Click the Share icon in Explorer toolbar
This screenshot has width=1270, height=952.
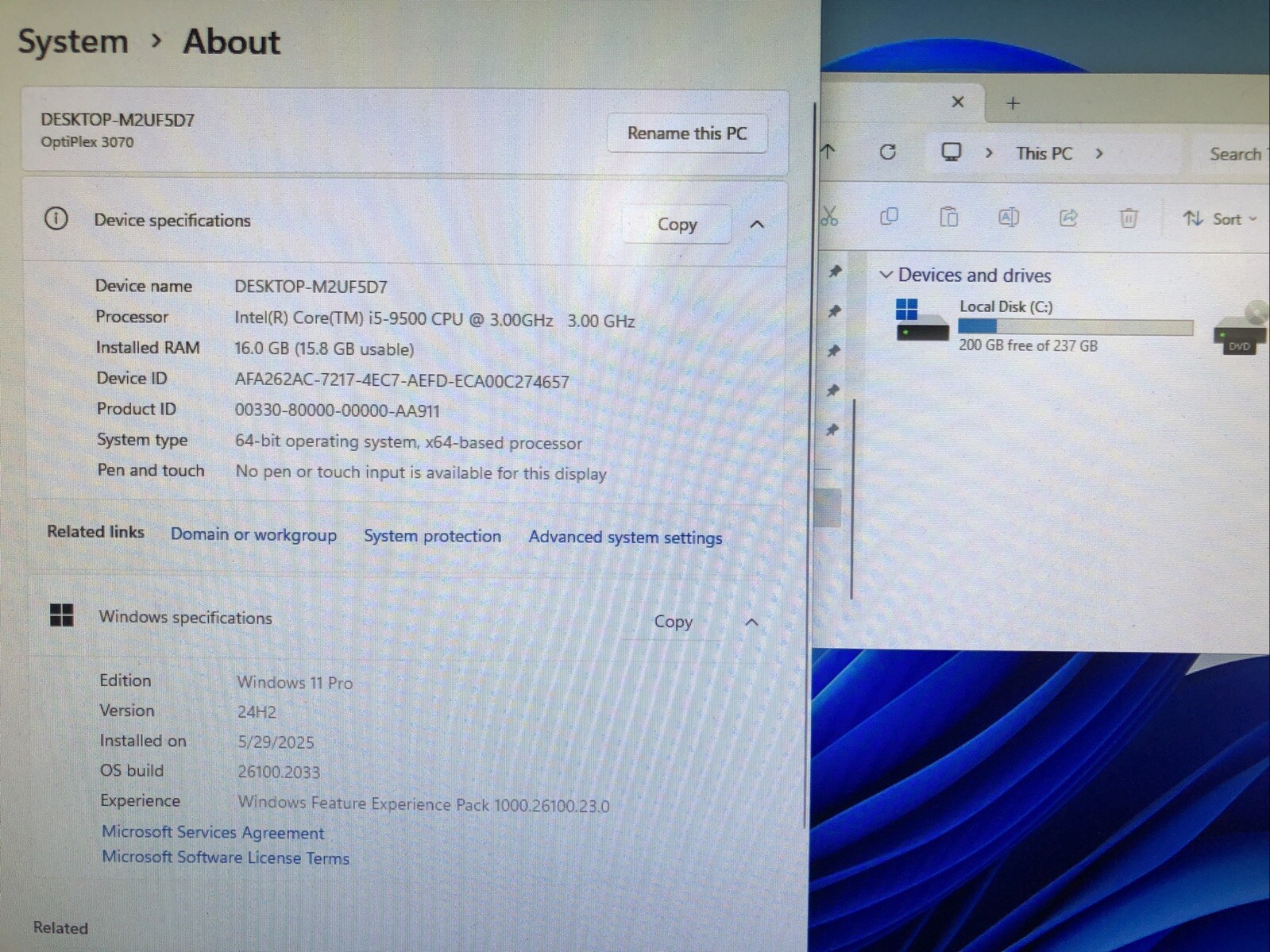[x=1068, y=218]
